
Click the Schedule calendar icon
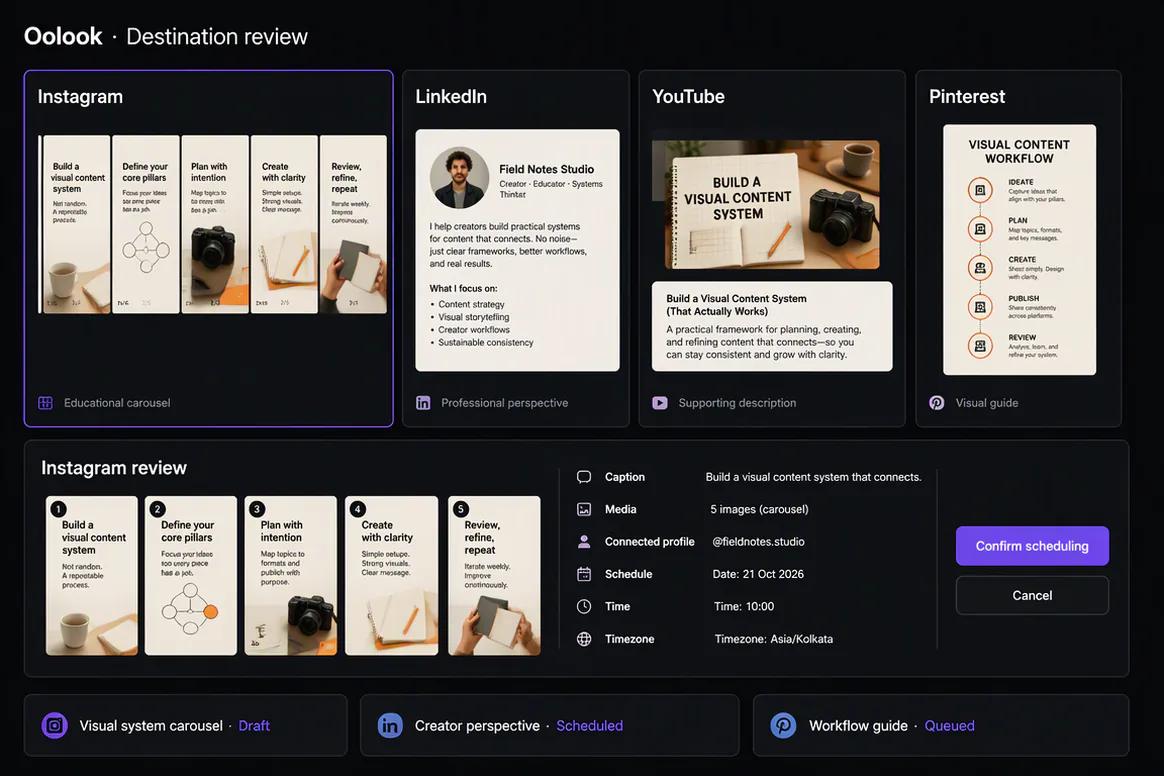(x=584, y=574)
